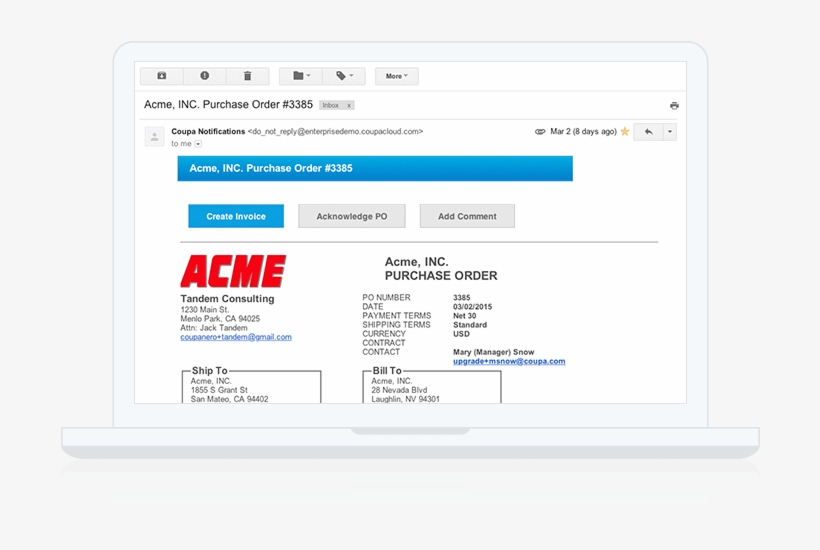Show recipient details arrow next to "to me"
The width and height of the screenshot is (820, 550).
tap(198, 144)
